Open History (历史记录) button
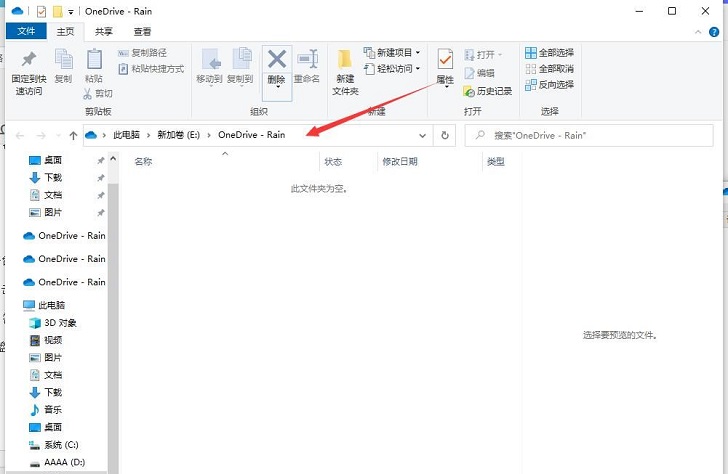728x474 pixels. (488, 91)
